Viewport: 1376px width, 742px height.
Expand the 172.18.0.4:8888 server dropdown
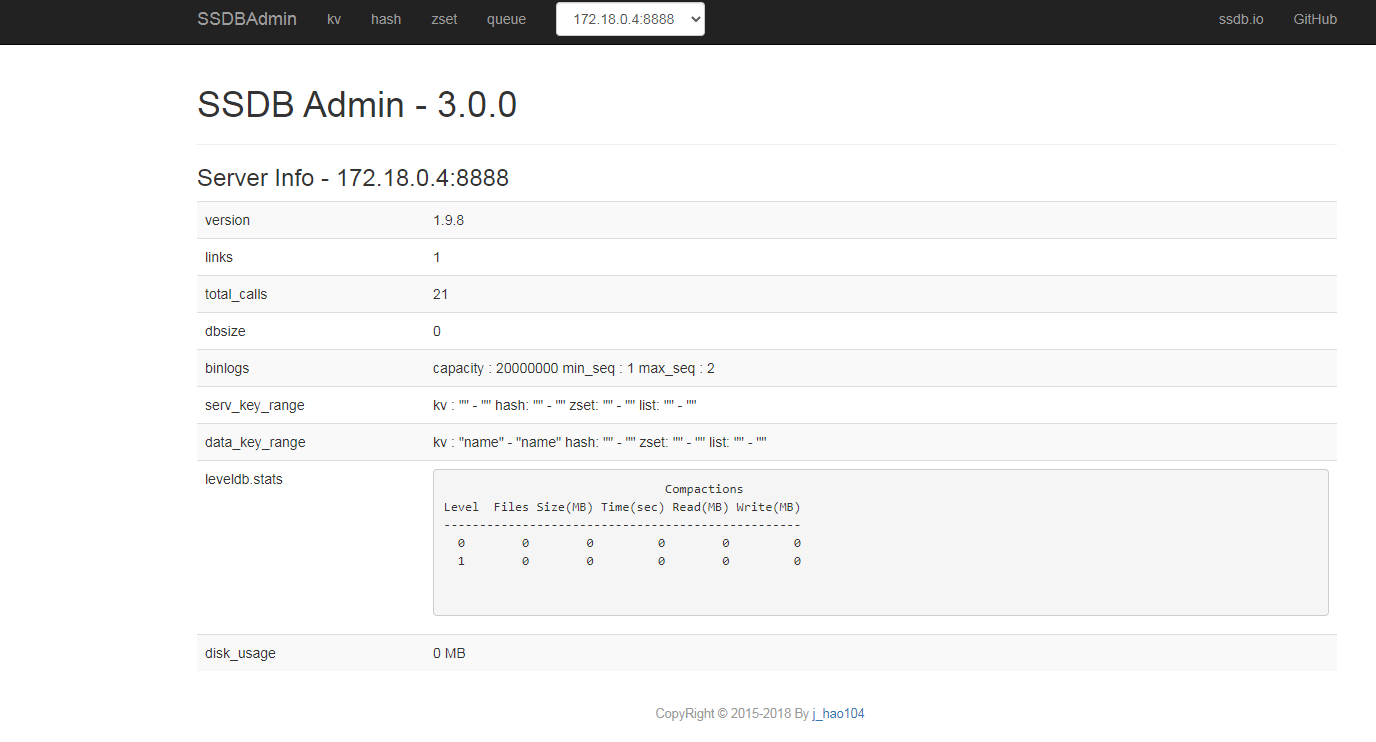[630, 19]
